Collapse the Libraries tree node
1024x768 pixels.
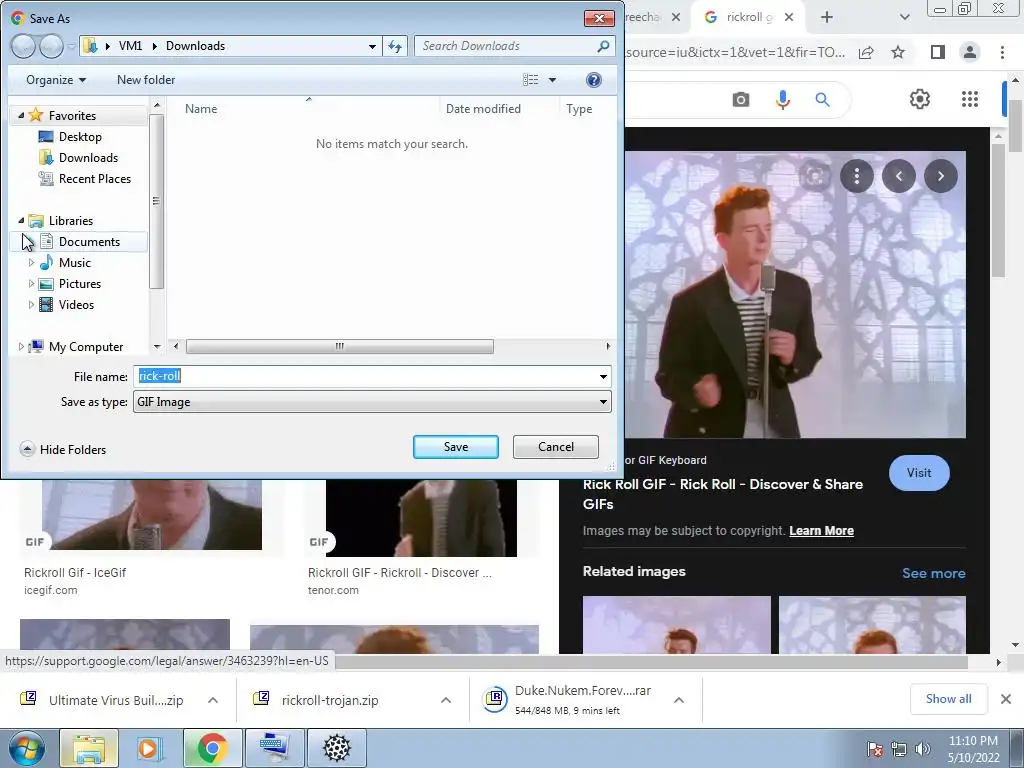(21, 221)
